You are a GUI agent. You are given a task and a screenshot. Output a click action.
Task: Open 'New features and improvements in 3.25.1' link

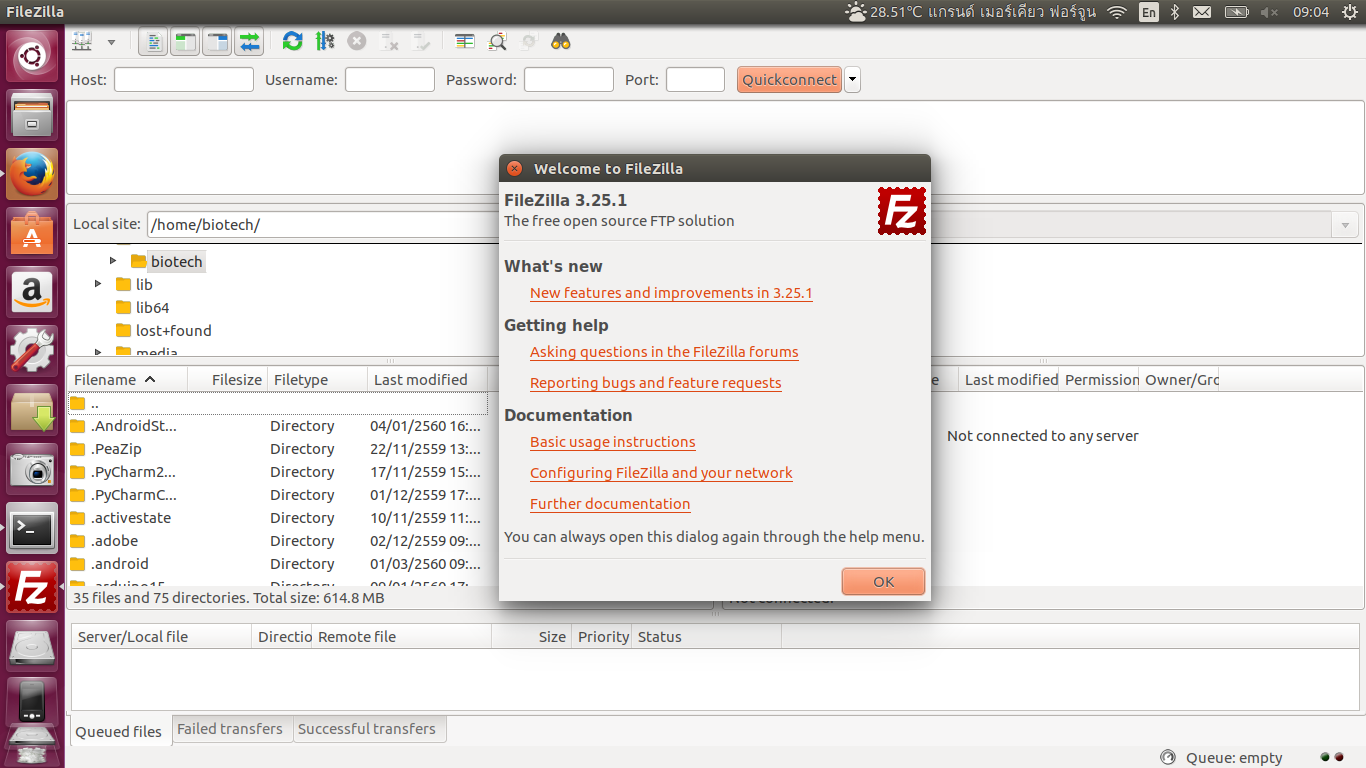pos(671,293)
